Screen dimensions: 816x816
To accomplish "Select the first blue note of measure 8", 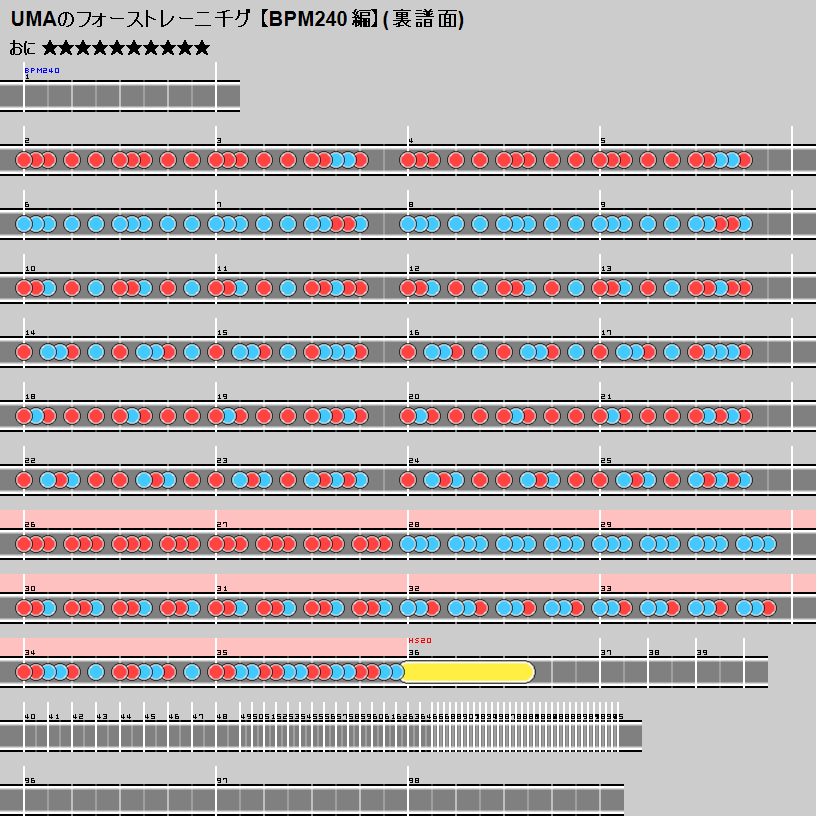I will click(408, 224).
